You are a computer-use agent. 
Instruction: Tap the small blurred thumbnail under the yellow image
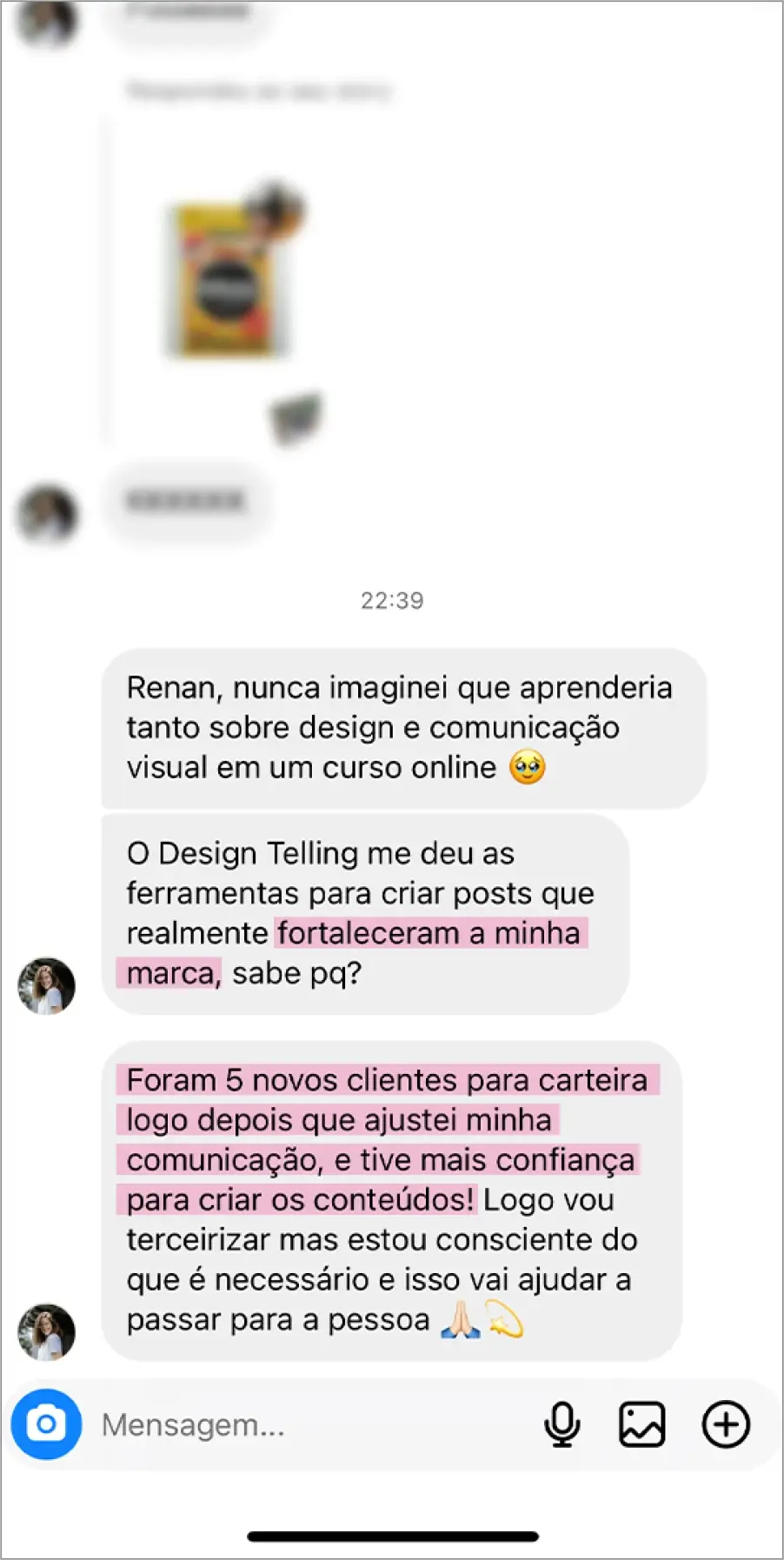click(296, 417)
